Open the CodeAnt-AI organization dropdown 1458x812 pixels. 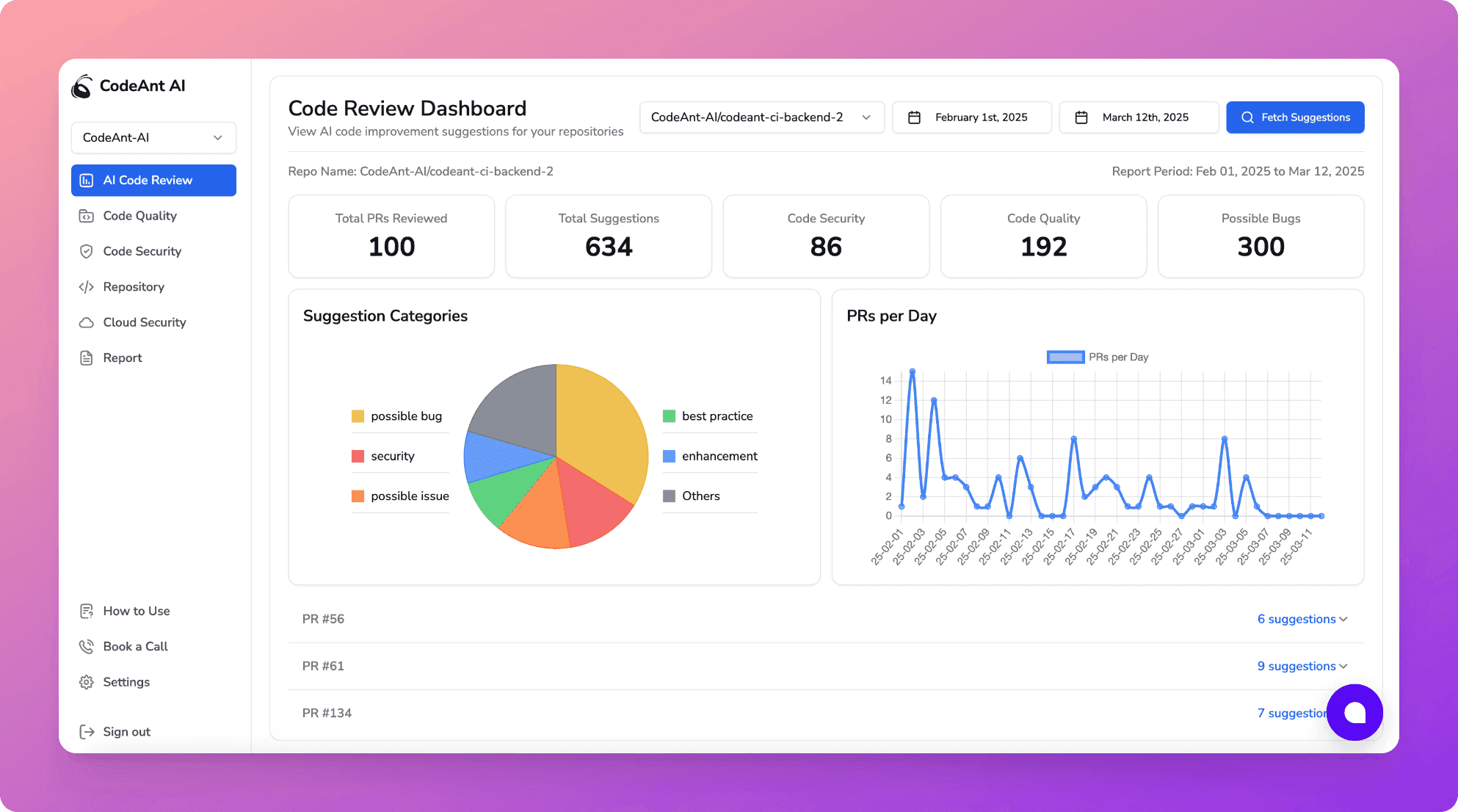click(x=153, y=138)
